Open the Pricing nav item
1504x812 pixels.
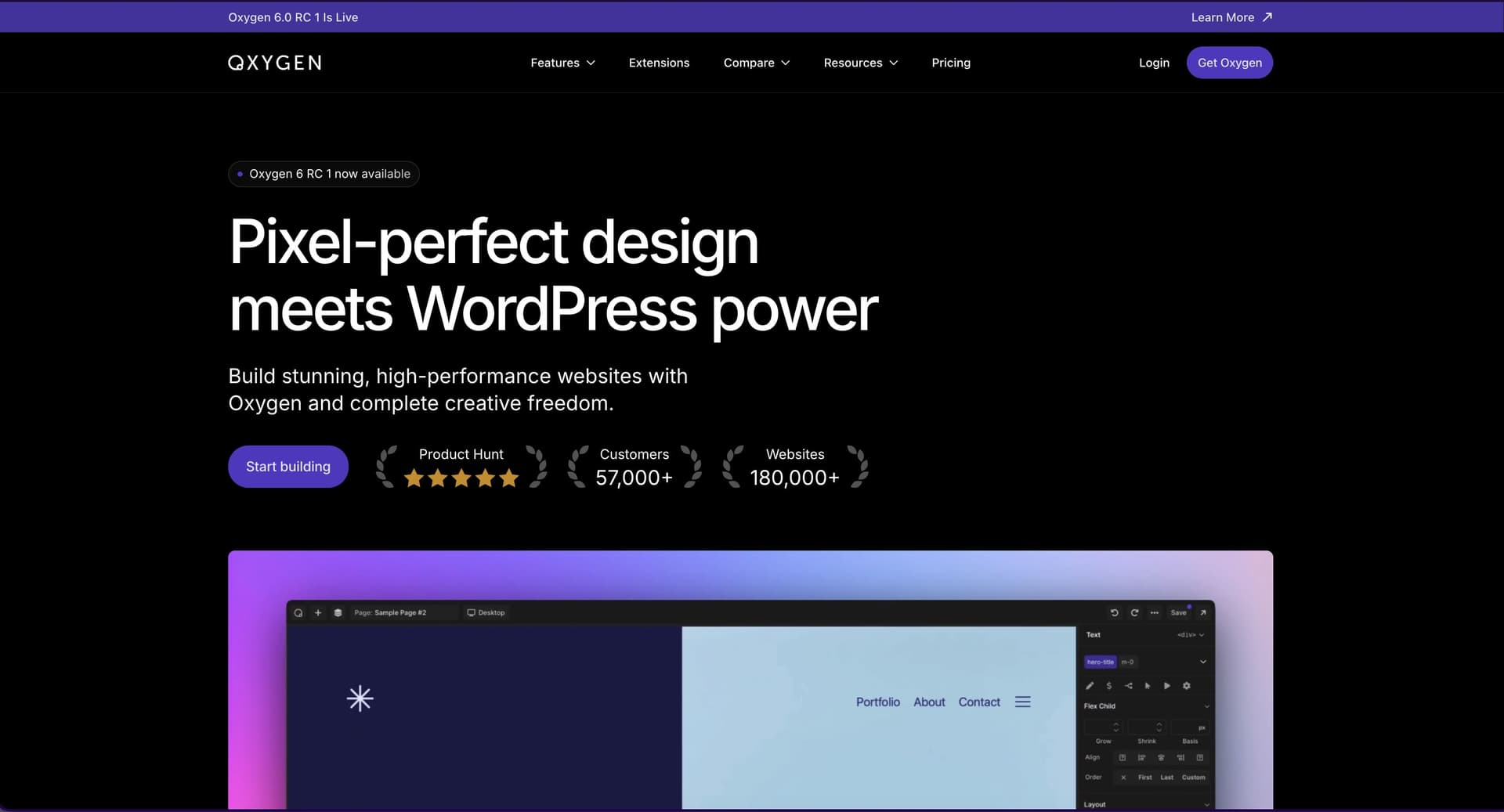click(951, 63)
